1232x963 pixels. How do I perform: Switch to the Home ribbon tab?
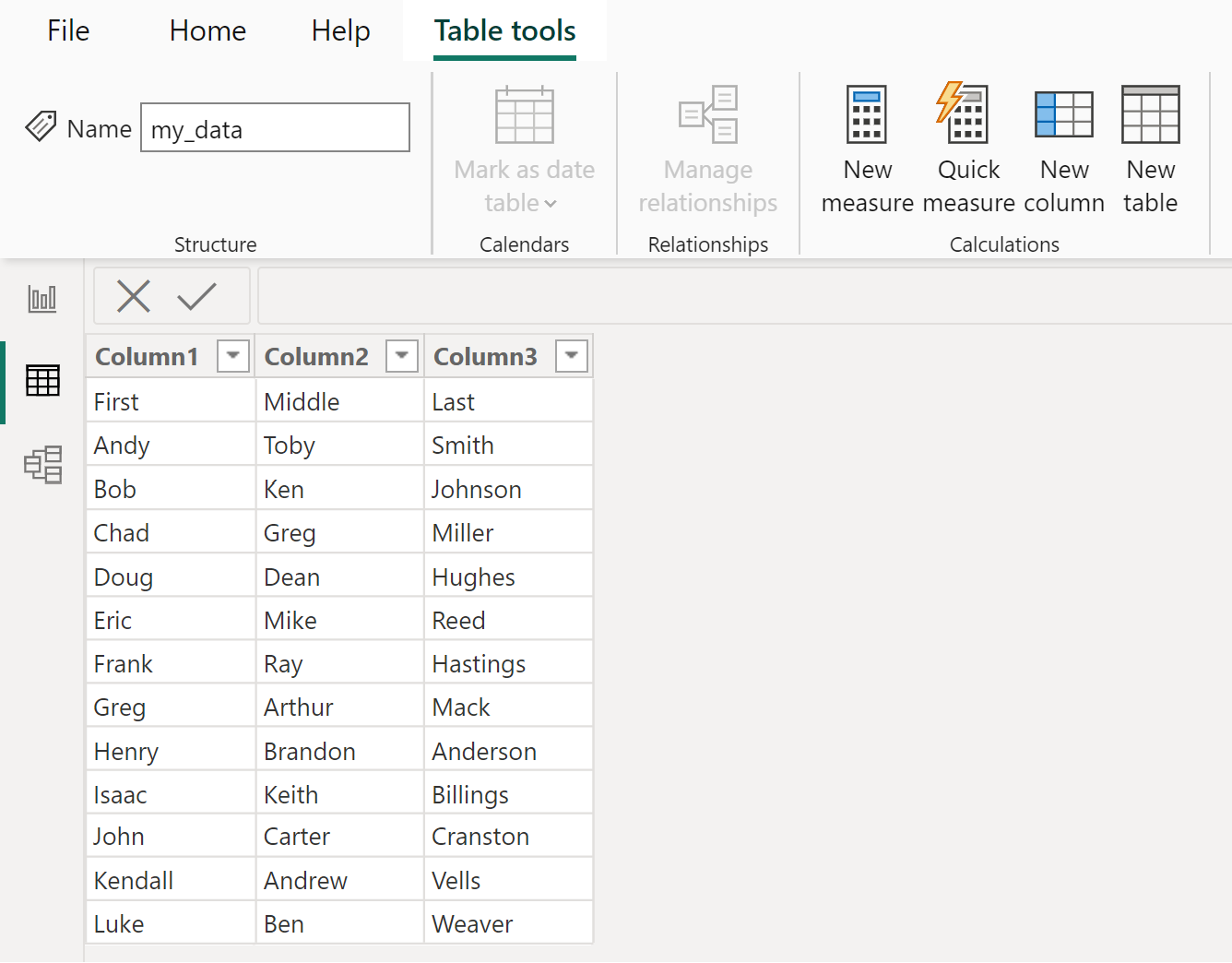point(207,30)
